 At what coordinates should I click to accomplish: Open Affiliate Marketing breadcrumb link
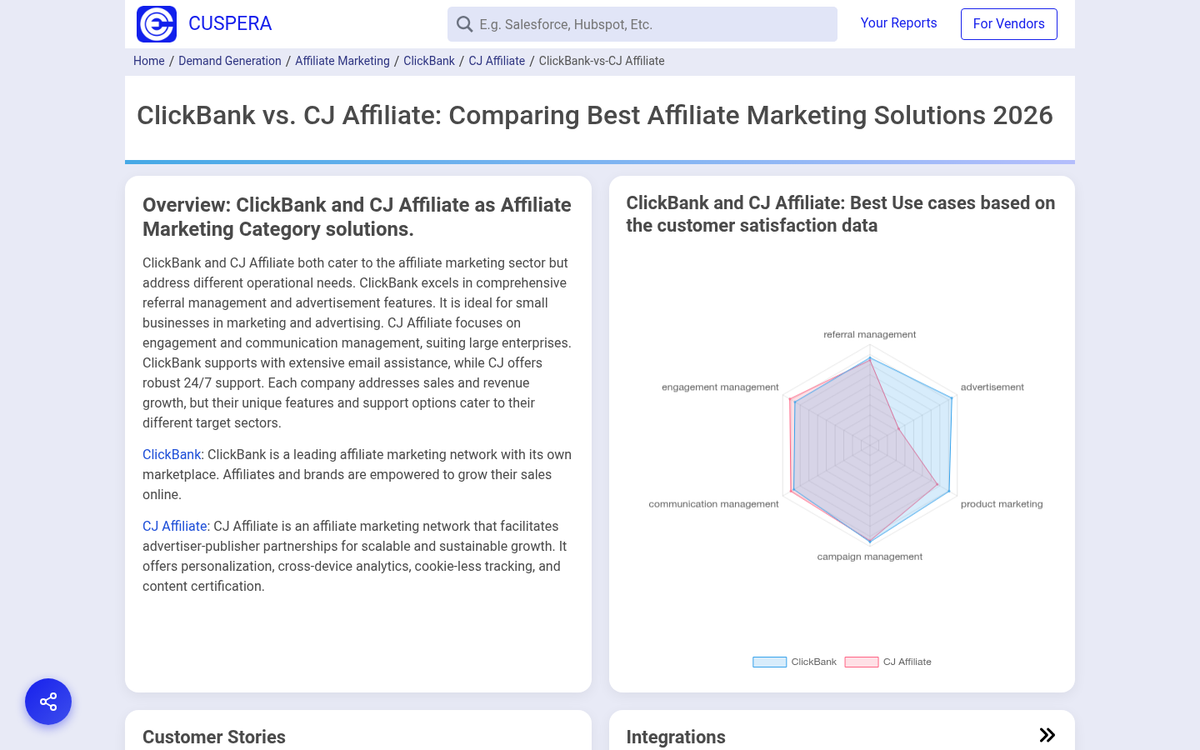(342, 60)
